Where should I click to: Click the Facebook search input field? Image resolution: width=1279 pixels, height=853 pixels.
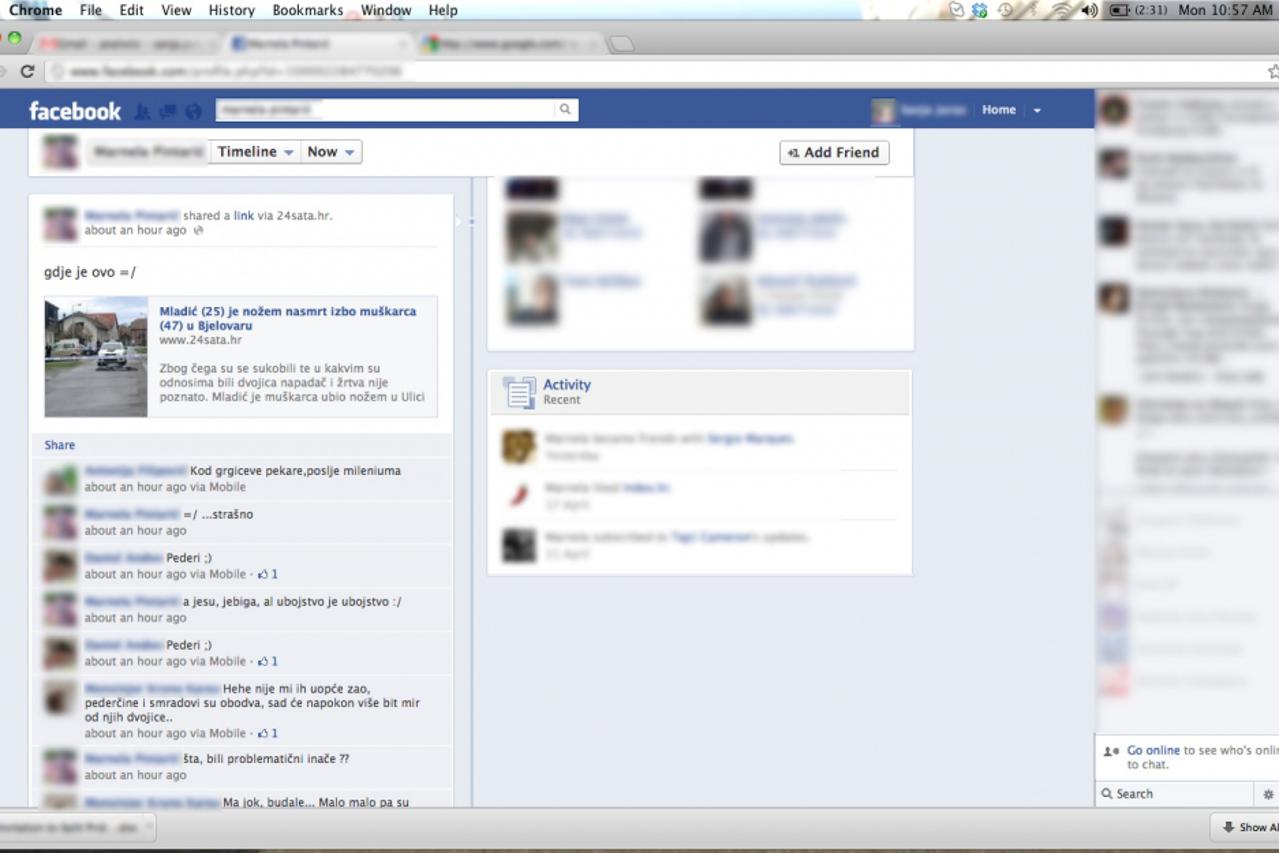[x=385, y=110]
